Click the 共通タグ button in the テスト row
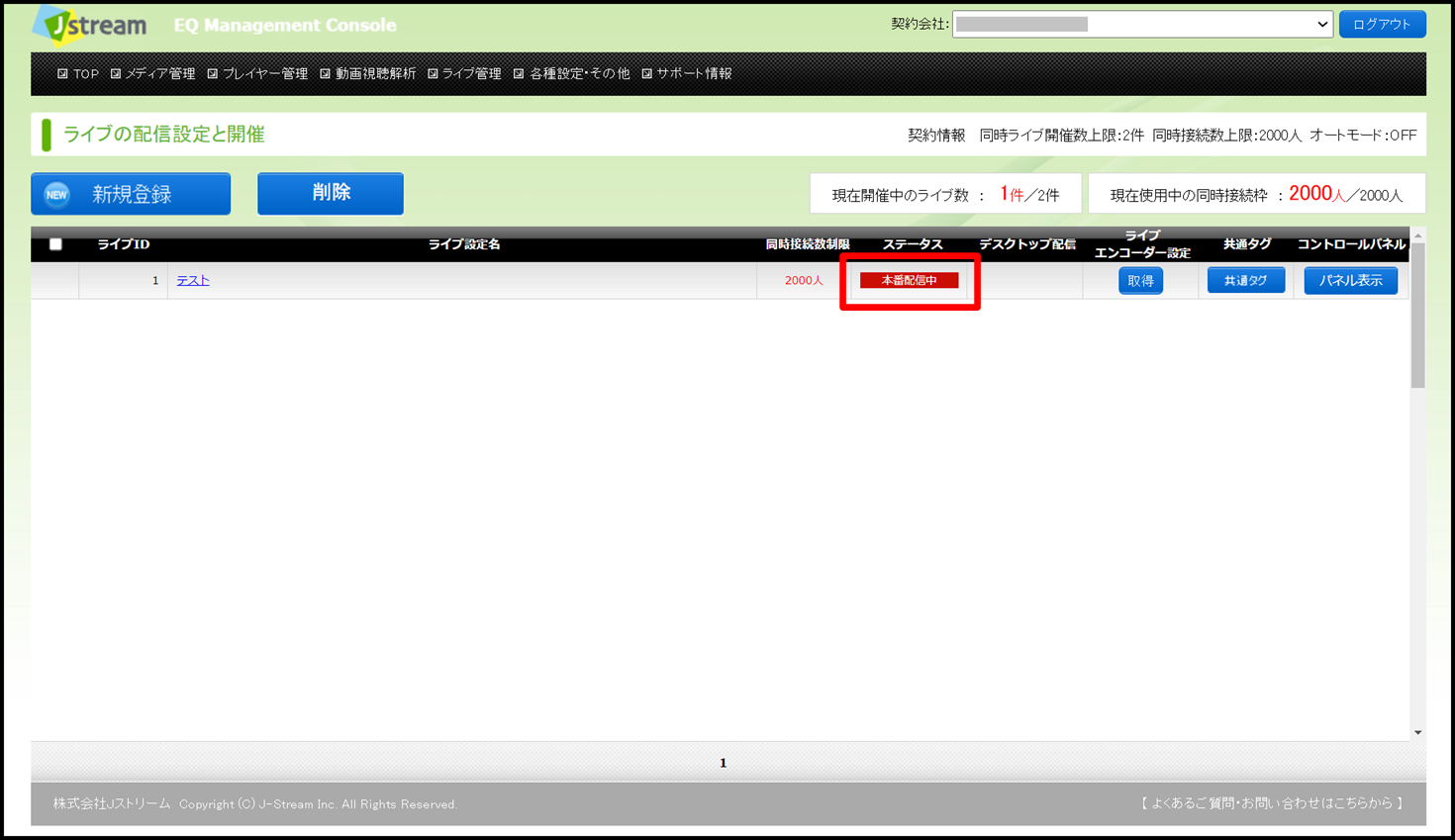Image resolution: width=1455 pixels, height=840 pixels. (x=1246, y=281)
